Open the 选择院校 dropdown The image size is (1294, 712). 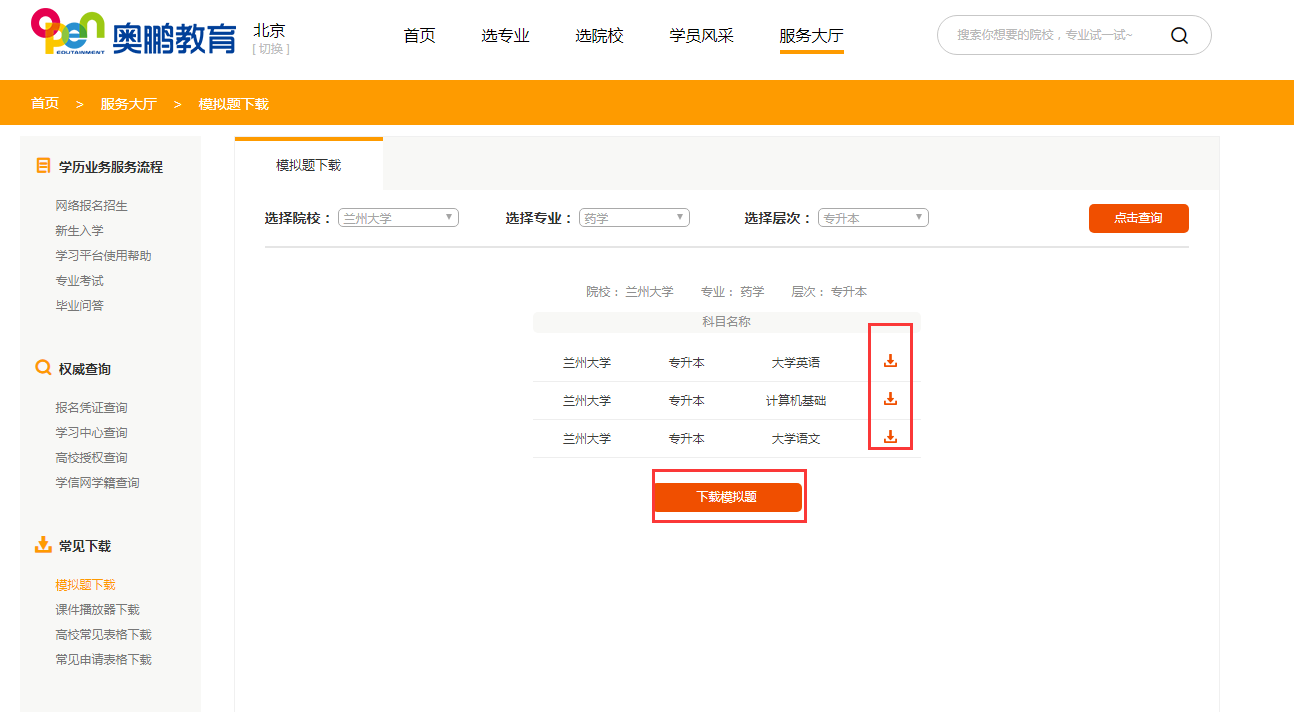[x=397, y=217]
